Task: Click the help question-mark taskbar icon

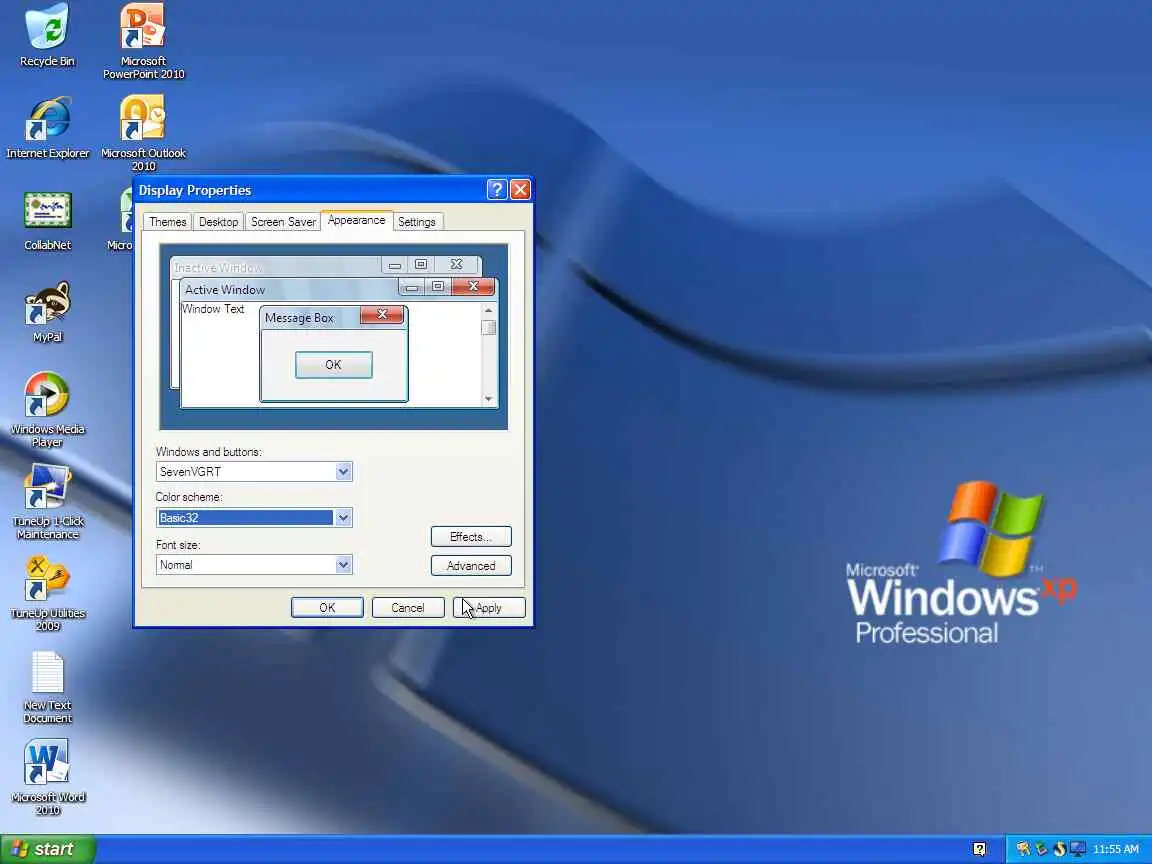Action: coord(979,849)
